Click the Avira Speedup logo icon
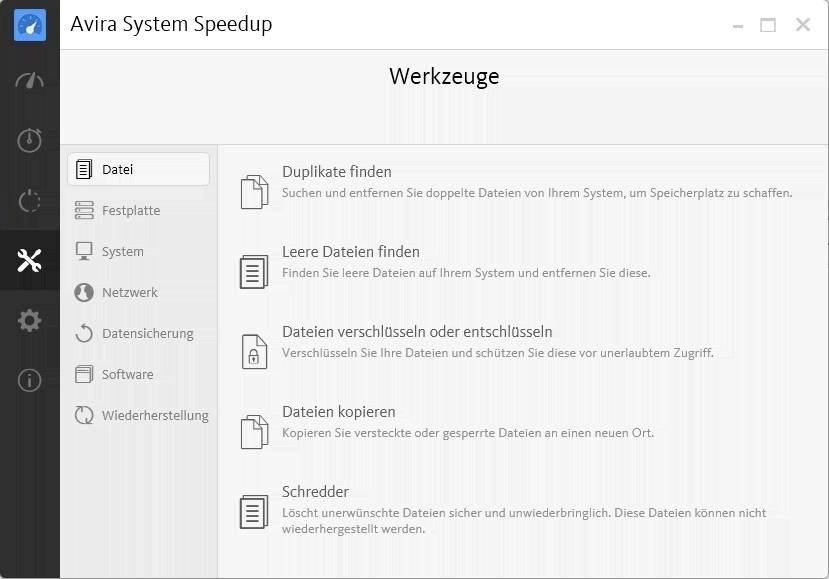The height and width of the screenshot is (579, 829). [x=30, y=25]
